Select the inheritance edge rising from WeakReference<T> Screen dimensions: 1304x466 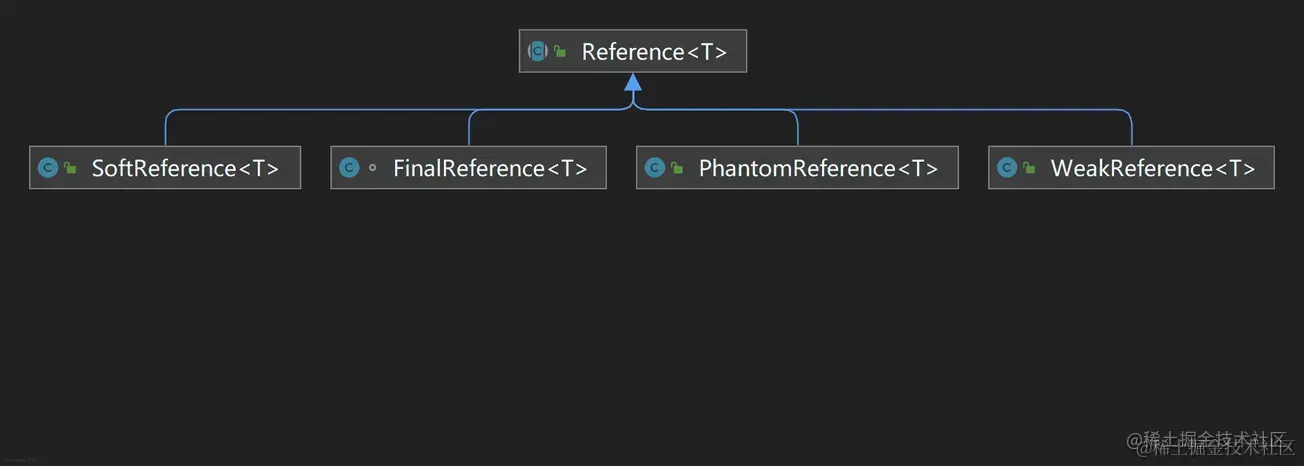click(x=1132, y=130)
